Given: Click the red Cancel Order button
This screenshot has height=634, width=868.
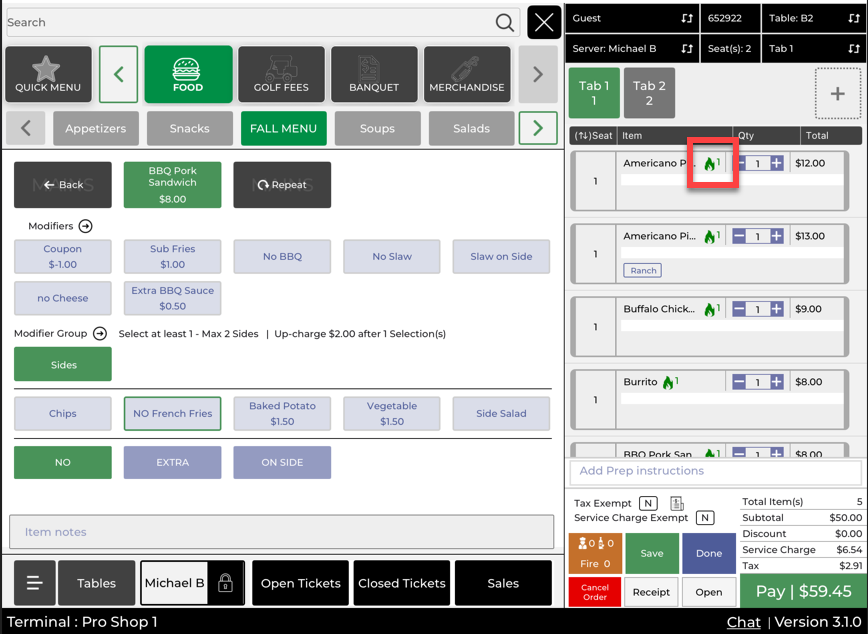Looking at the screenshot, I should (x=595, y=592).
